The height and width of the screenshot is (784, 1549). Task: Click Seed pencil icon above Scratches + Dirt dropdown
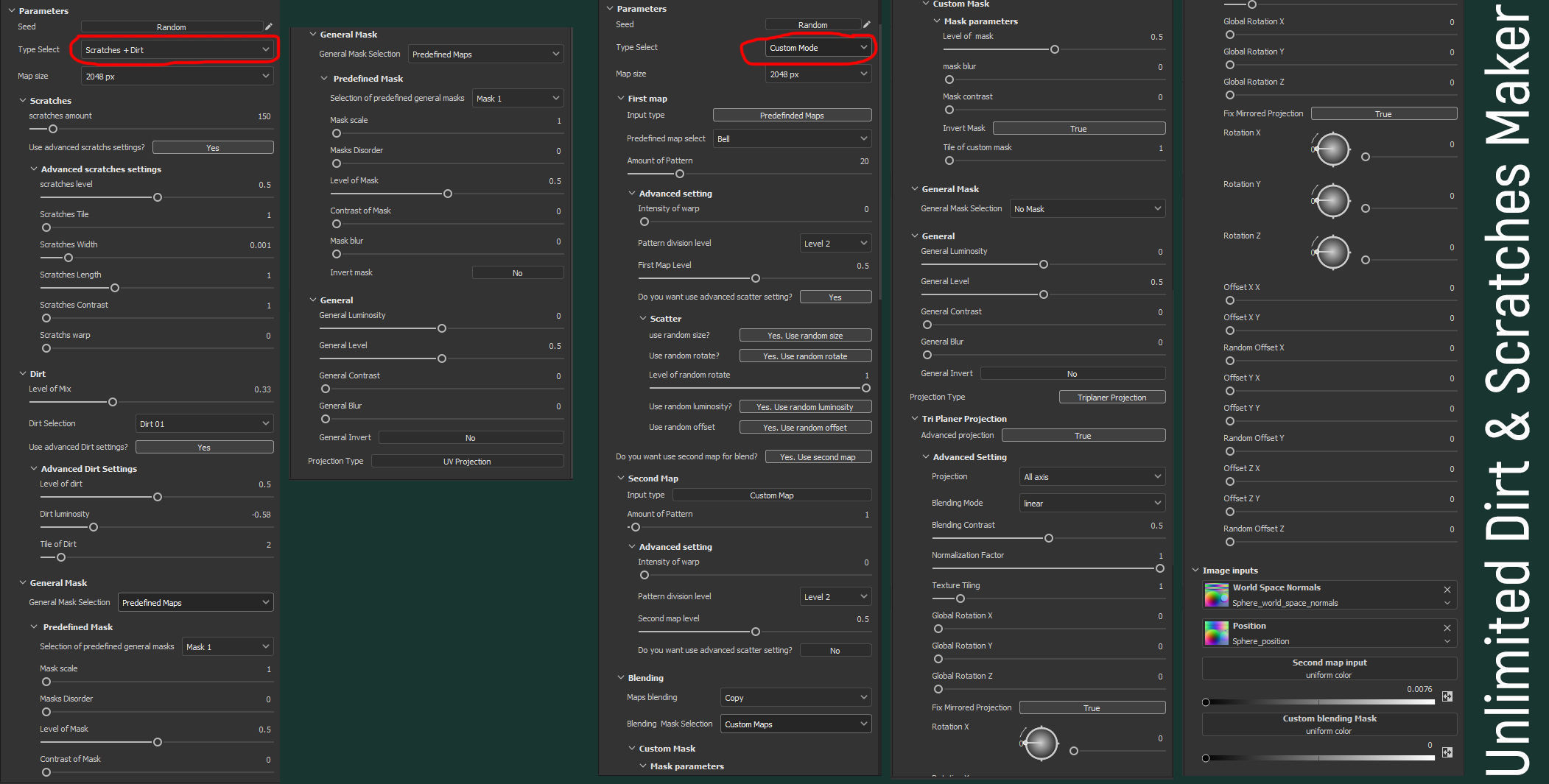[x=269, y=27]
